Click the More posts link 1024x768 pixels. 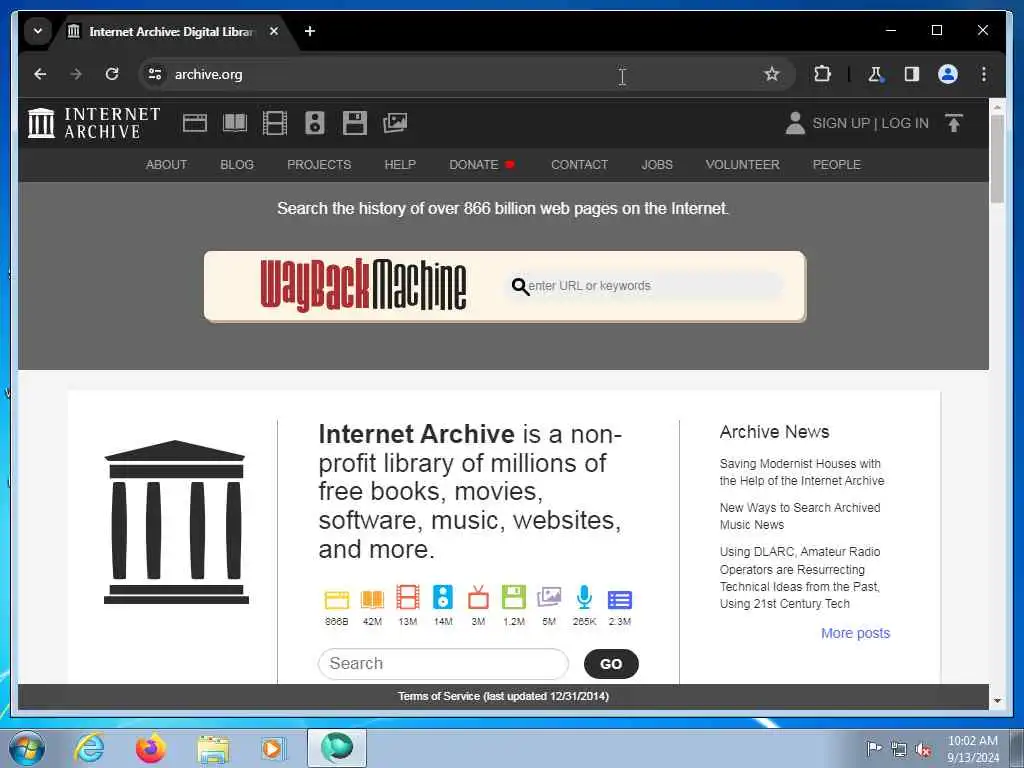pos(856,633)
